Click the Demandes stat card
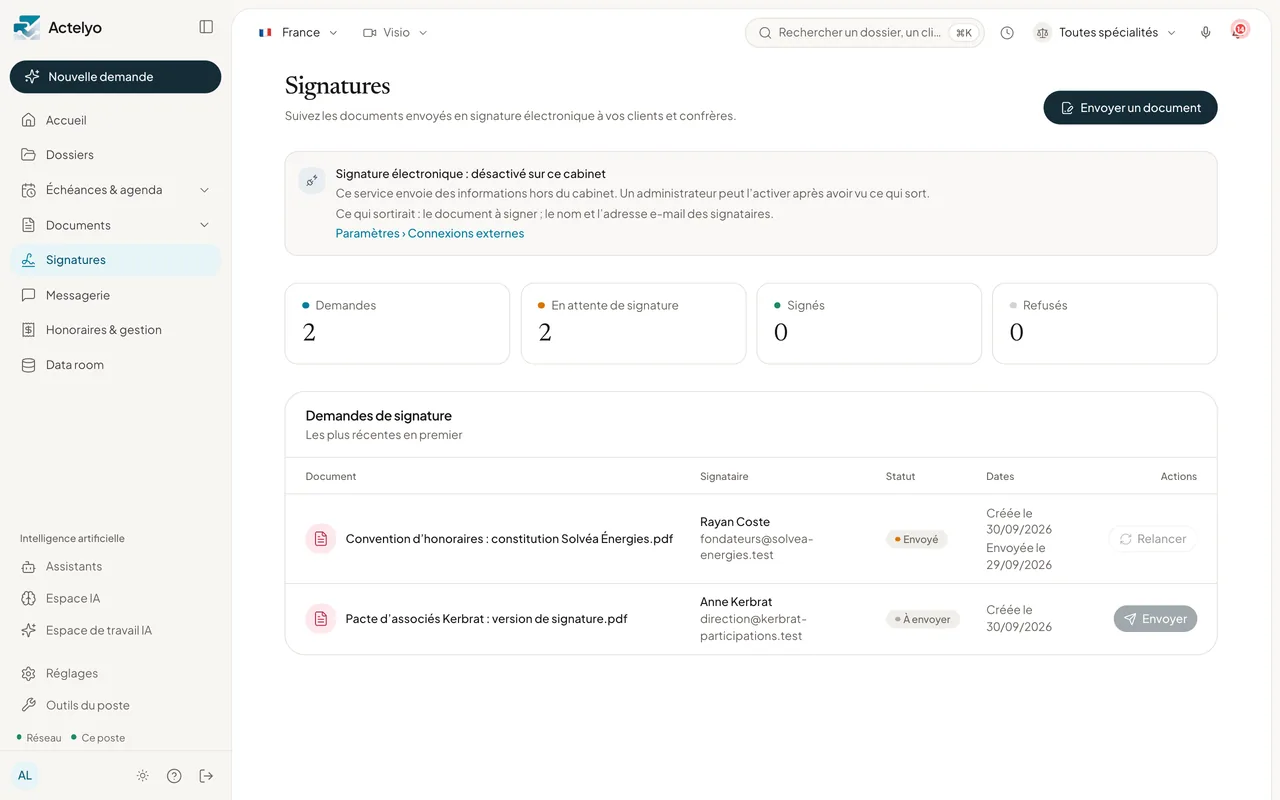The image size is (1280, 800). pyautogui.click(x=397, y=323)
